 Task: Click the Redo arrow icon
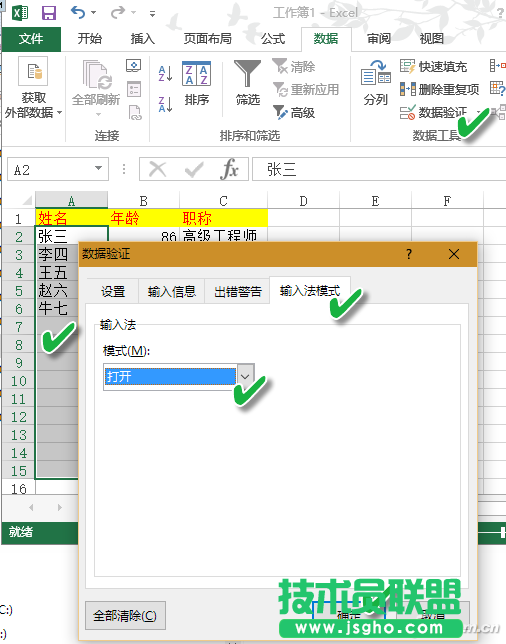click(x=118, y=12)
